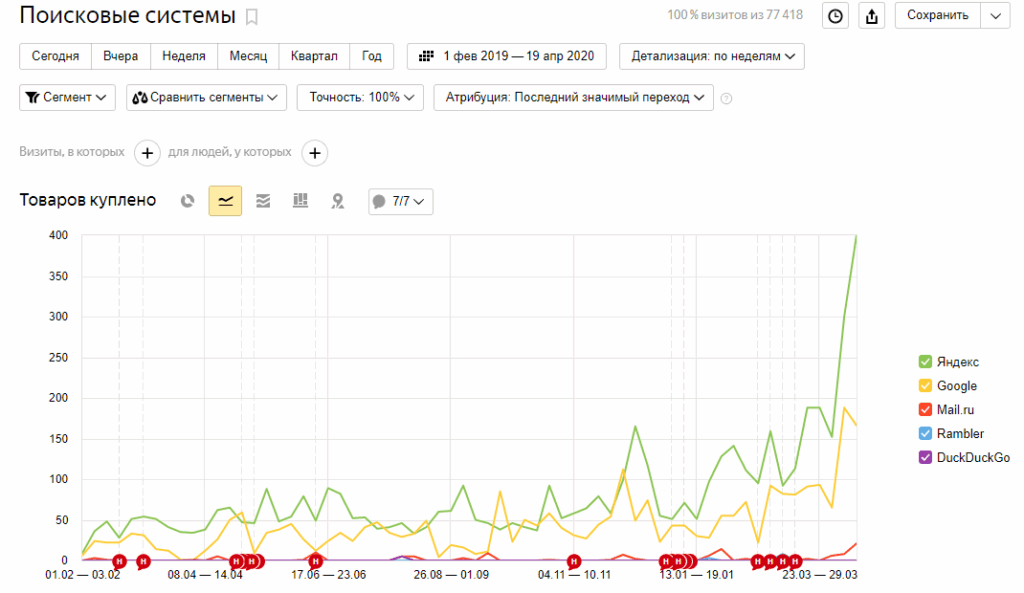The width and height of the screenshot is (1024, 593).
Task: Switch to stacked area chart view
Action: (x=263, y=201)
